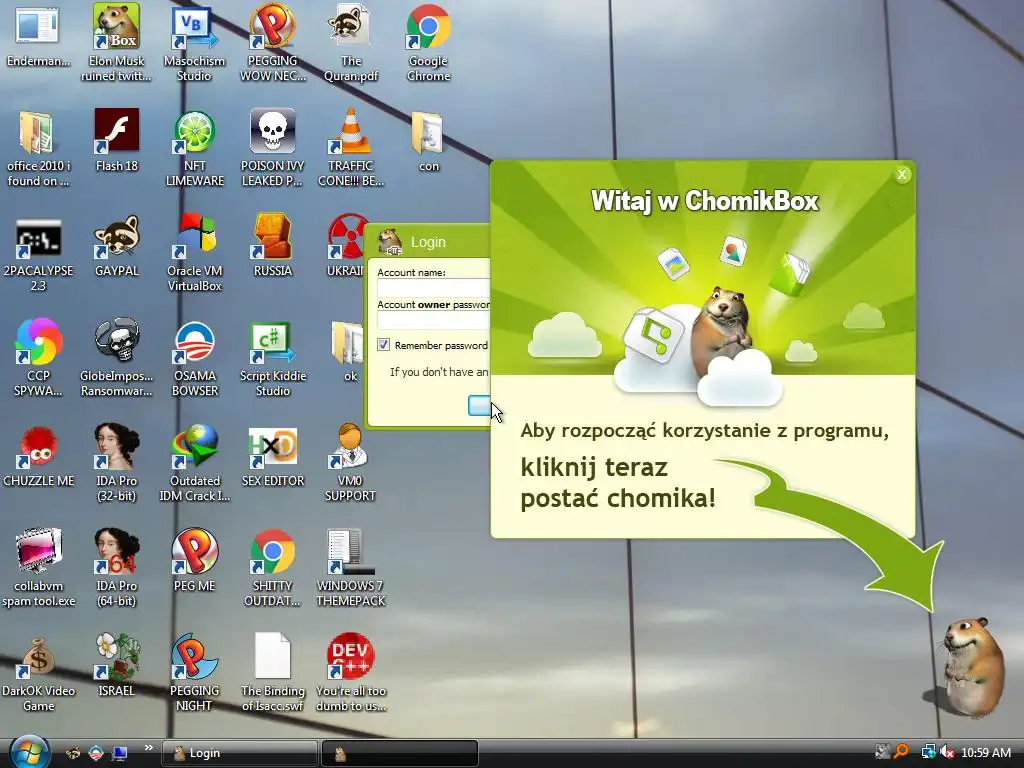Click the Account owner password field

click(433, 320)
